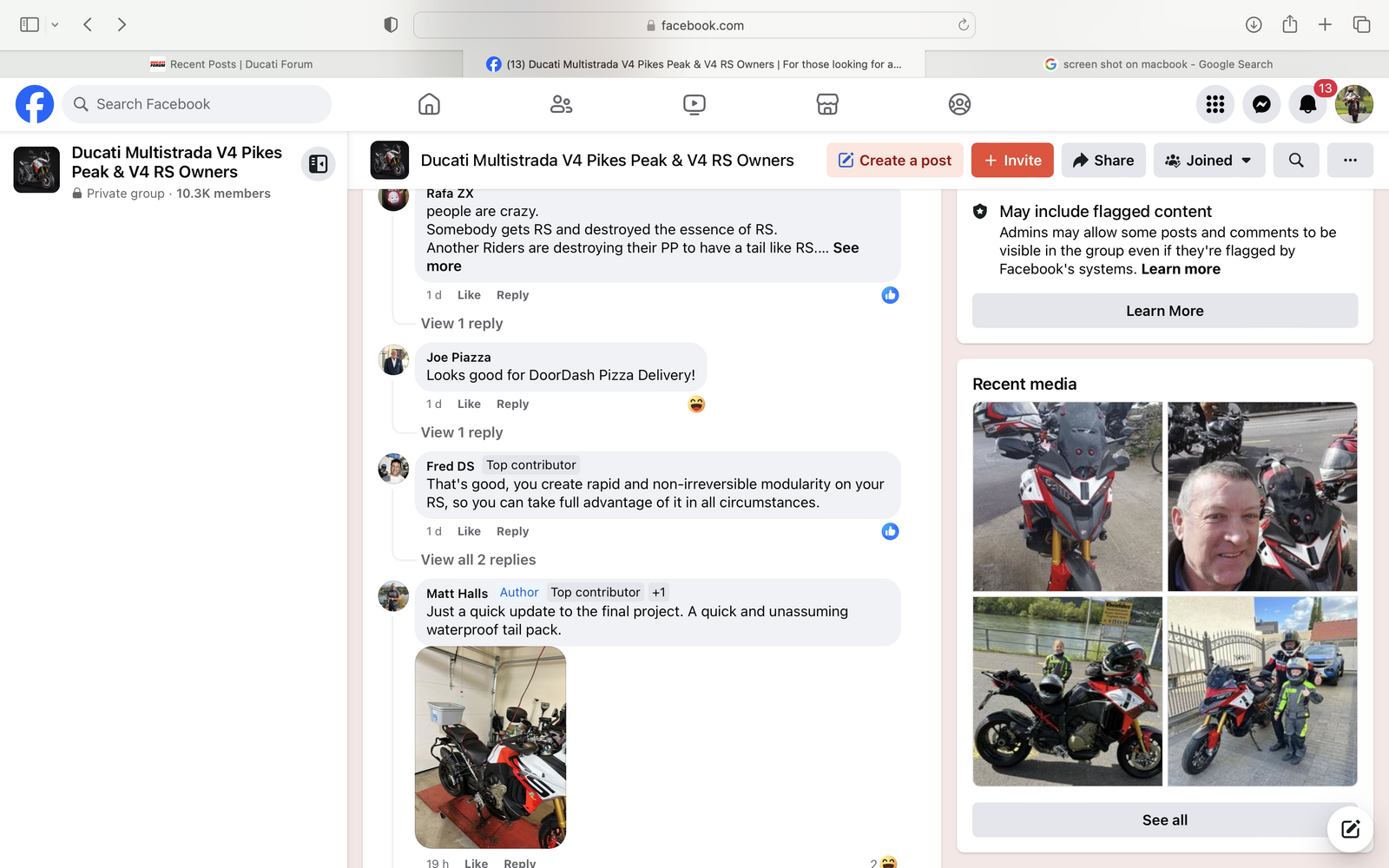This screenshot has height=868, width=1389.
Task: Collapse the group sidebar panel icon
Action: (x=319, y=163)
